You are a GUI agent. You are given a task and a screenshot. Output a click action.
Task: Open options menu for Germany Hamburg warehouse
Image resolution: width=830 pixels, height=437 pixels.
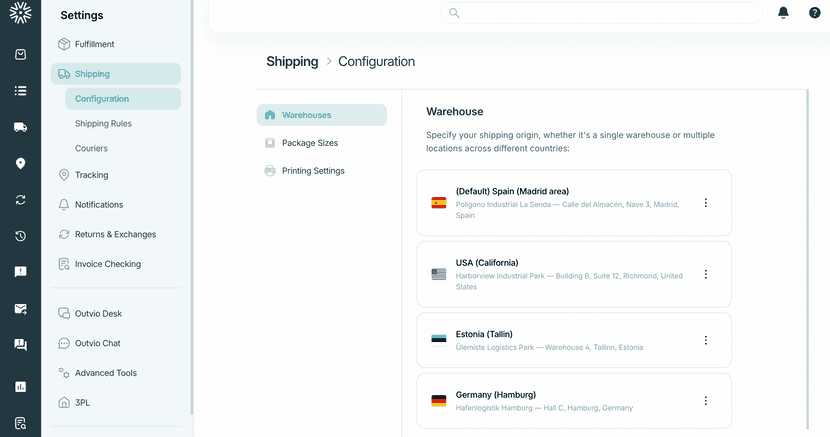705,401
